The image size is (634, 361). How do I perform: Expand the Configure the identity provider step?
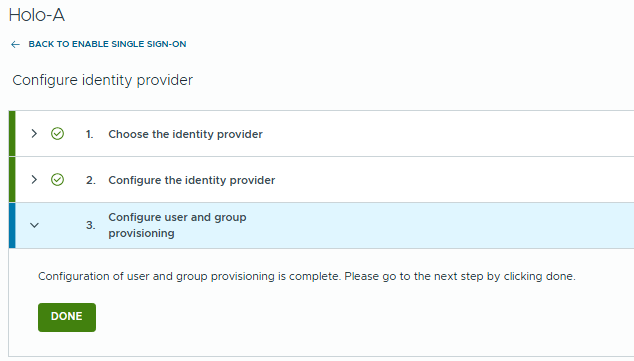click(x=34, y=179)
